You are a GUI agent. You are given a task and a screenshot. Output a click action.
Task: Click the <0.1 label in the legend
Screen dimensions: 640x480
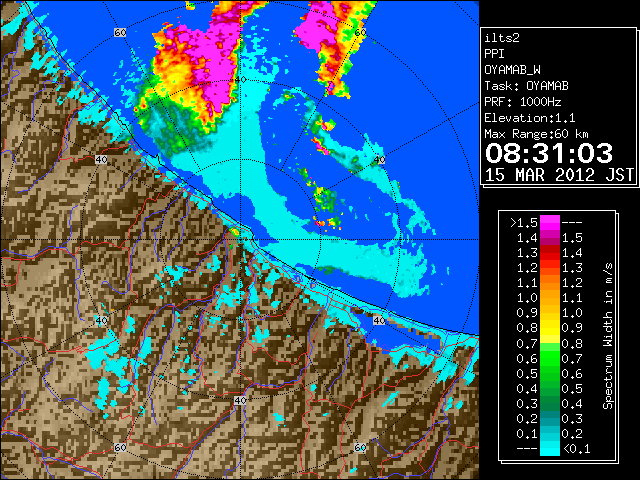576,449
